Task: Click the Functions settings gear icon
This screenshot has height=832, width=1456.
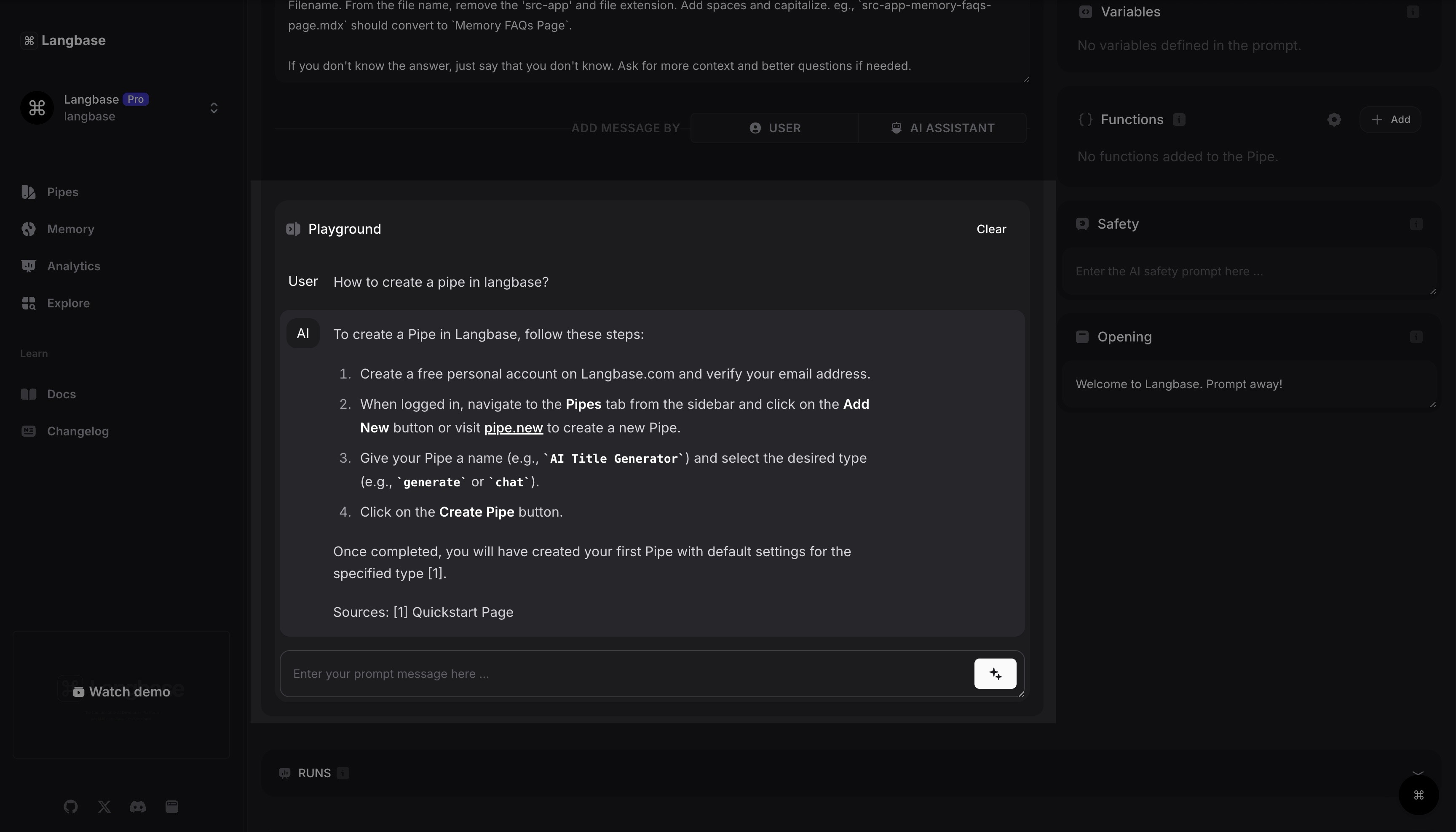Action: tap(1334, 120)
